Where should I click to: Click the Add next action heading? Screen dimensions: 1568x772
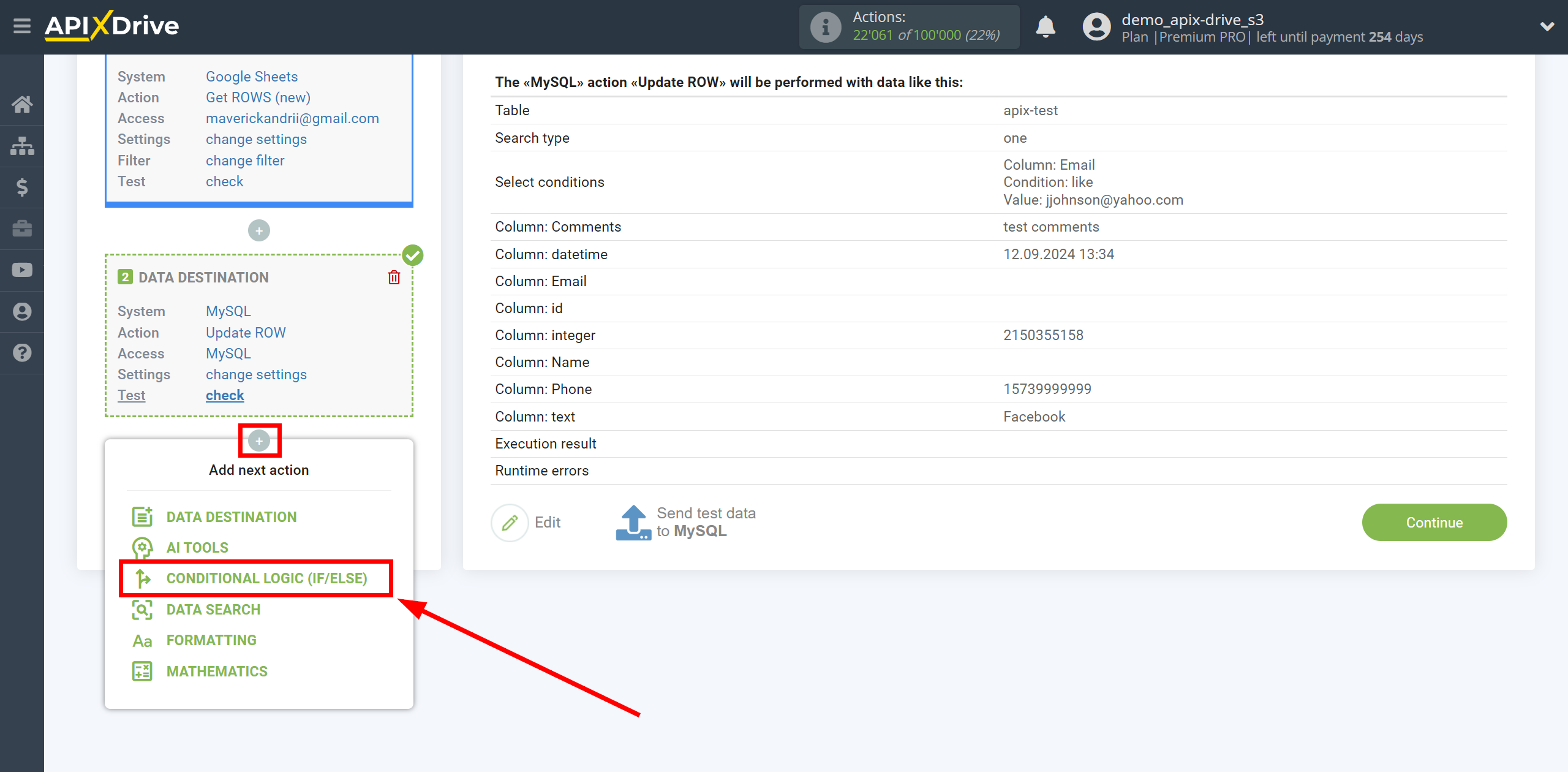click(258, 470)
